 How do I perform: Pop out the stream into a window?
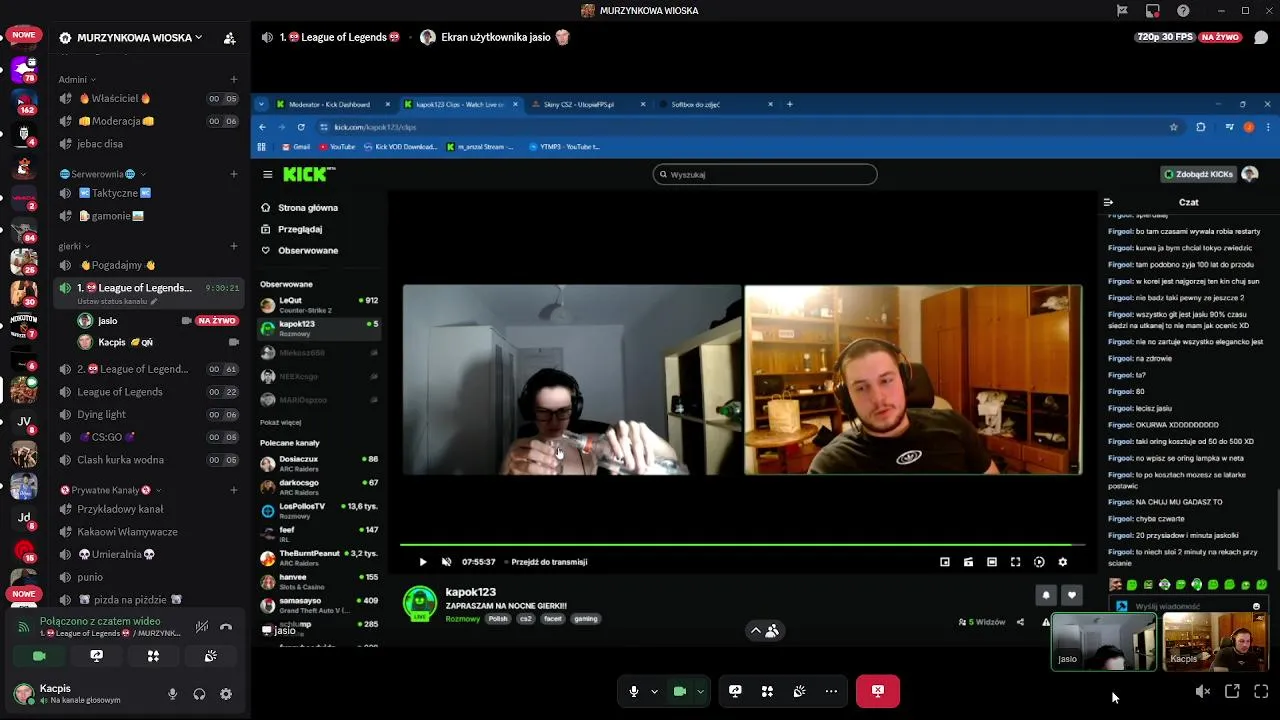[x=1232, y=691]
